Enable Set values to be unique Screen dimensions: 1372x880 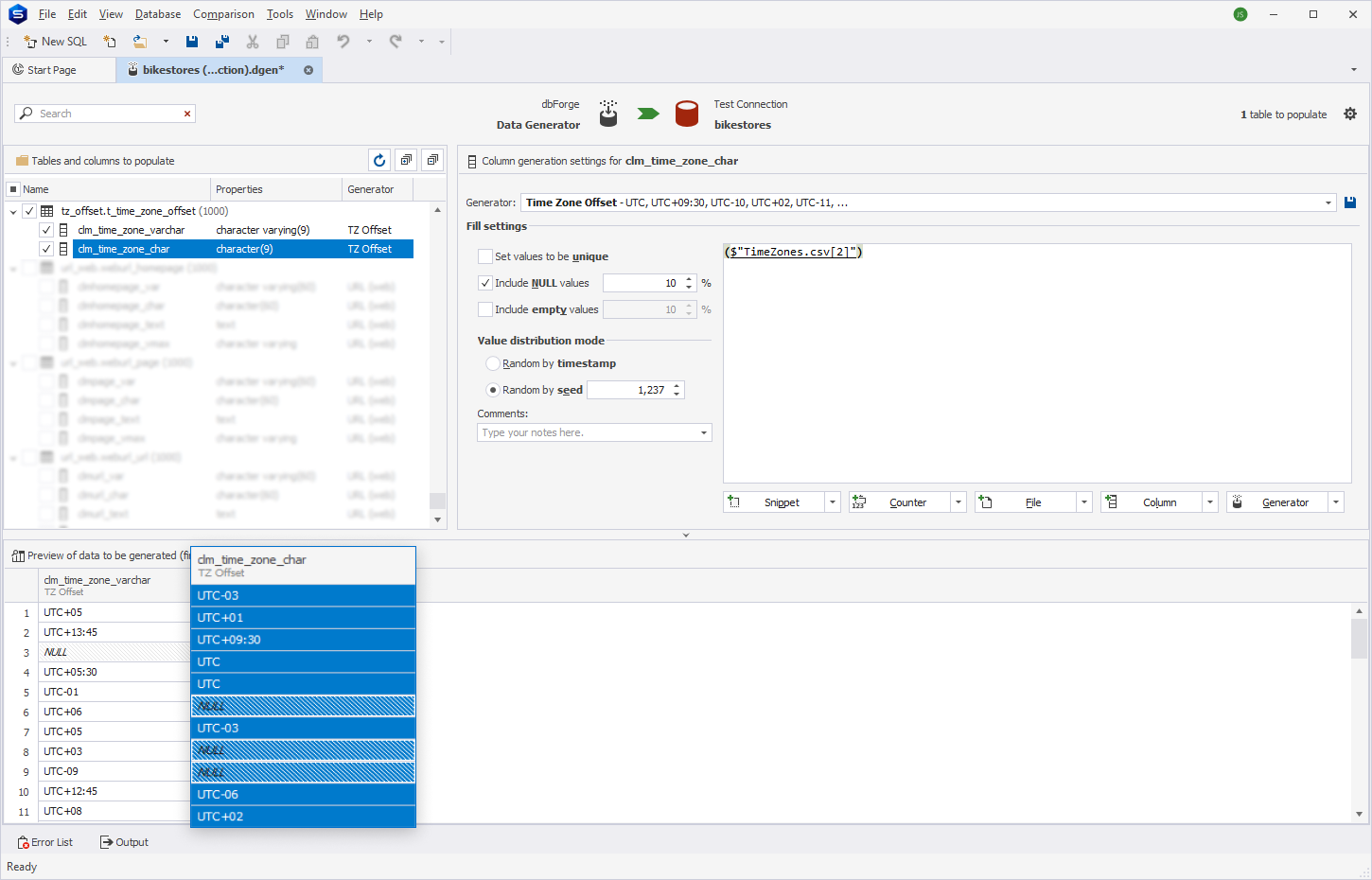coord(485,256)
